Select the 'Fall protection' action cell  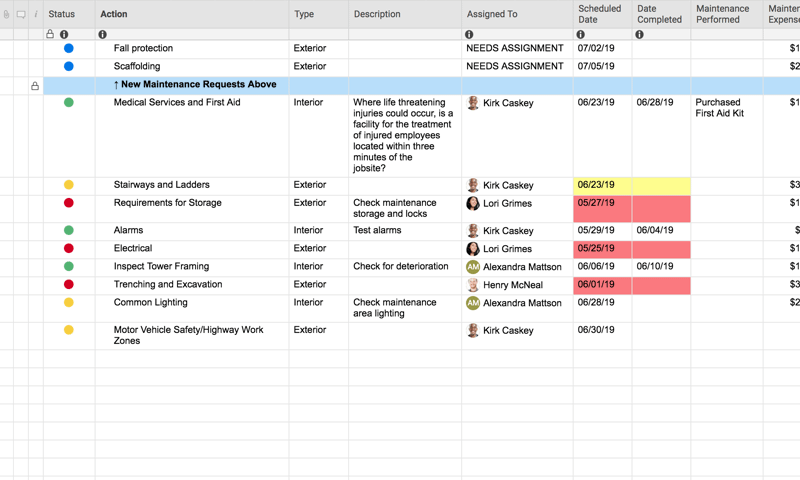[192, 48]
